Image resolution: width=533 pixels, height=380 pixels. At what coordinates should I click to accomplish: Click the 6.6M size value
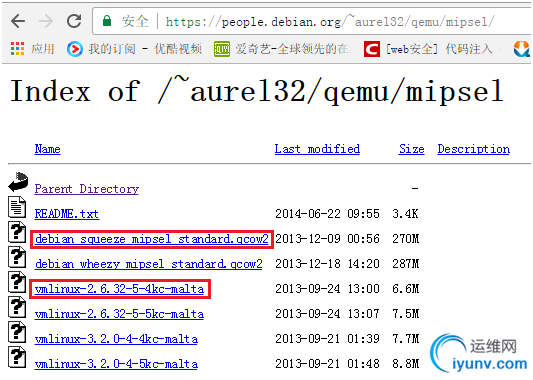(406, 289)
